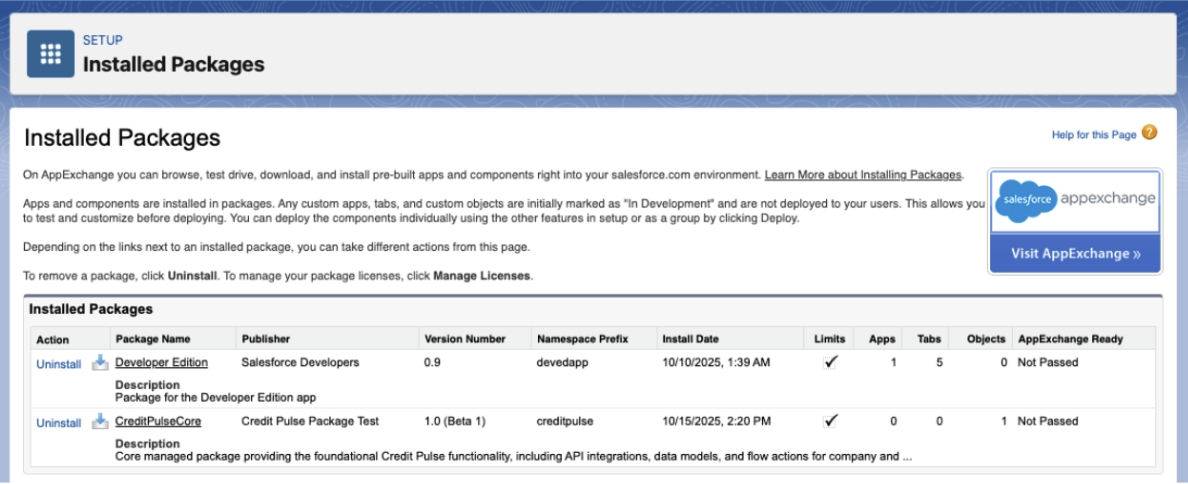Click the Install Date column header
Image resolution: width=1188 pixels, height=484 pixels.
(690, 339)
